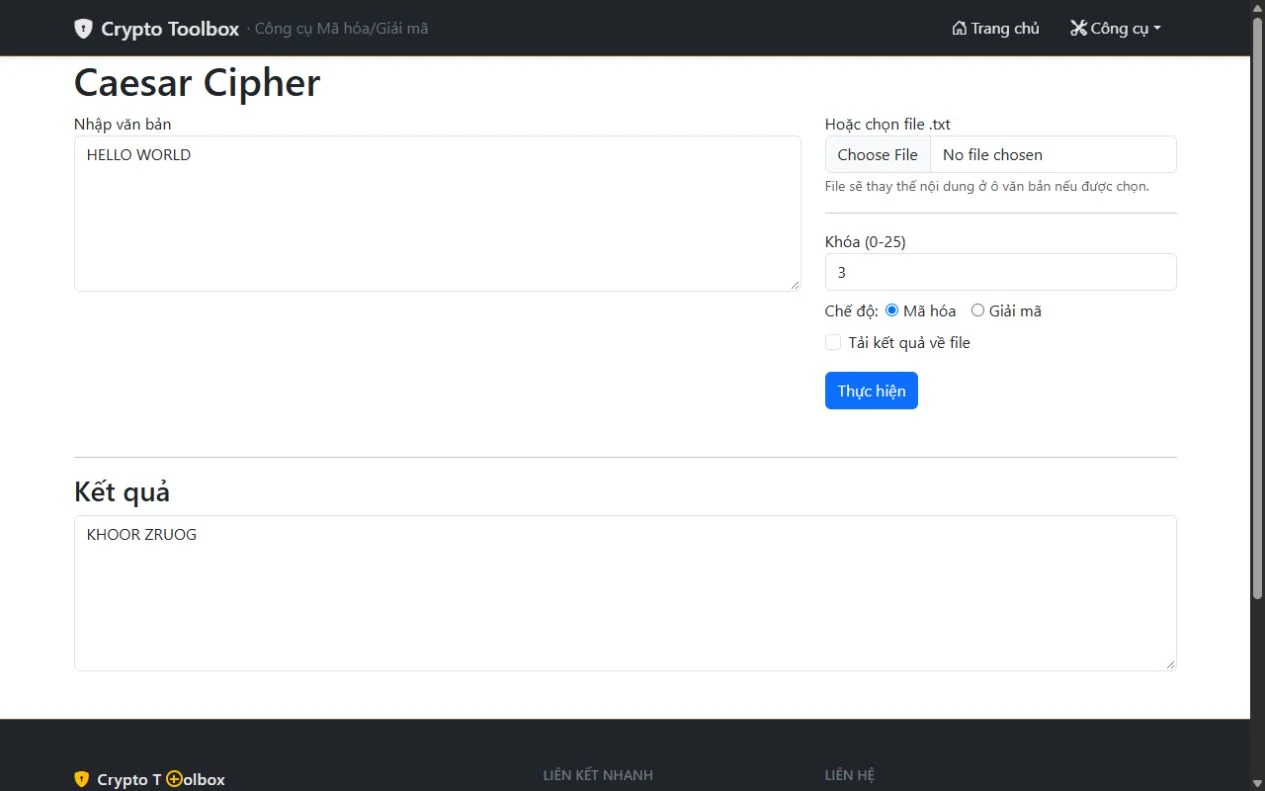The width and height of the screenshot is (1265, 791).
Task: Click the "LIÊN KẾT NHANH" footer heading
Action: [x=598, y=775]
